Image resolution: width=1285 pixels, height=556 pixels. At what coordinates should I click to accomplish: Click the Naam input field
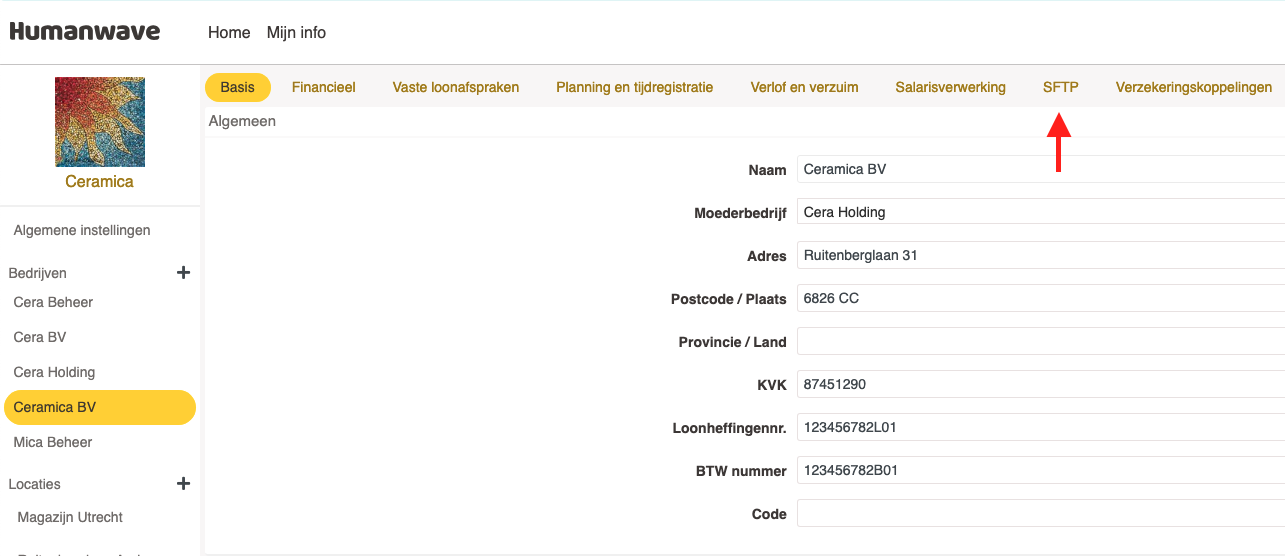[1040, 169]
